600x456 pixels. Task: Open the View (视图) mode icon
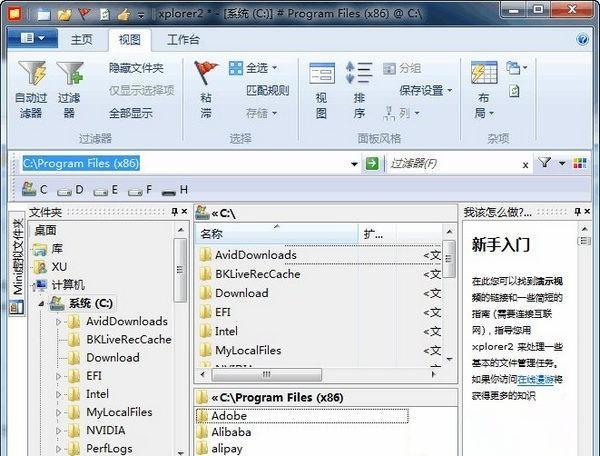[322, 73]
